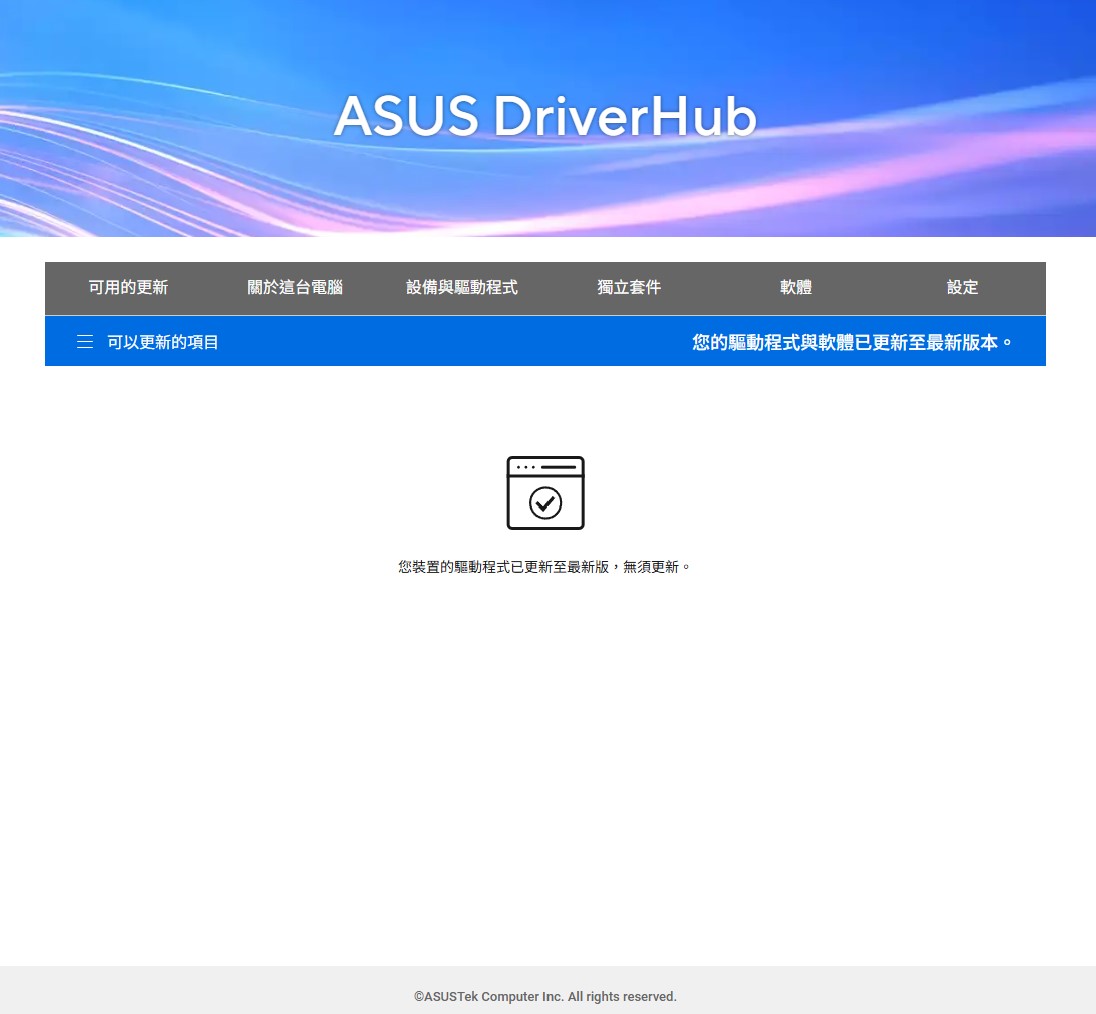Switch to the 關於這台電腦 tab

(x=295, y=287)
